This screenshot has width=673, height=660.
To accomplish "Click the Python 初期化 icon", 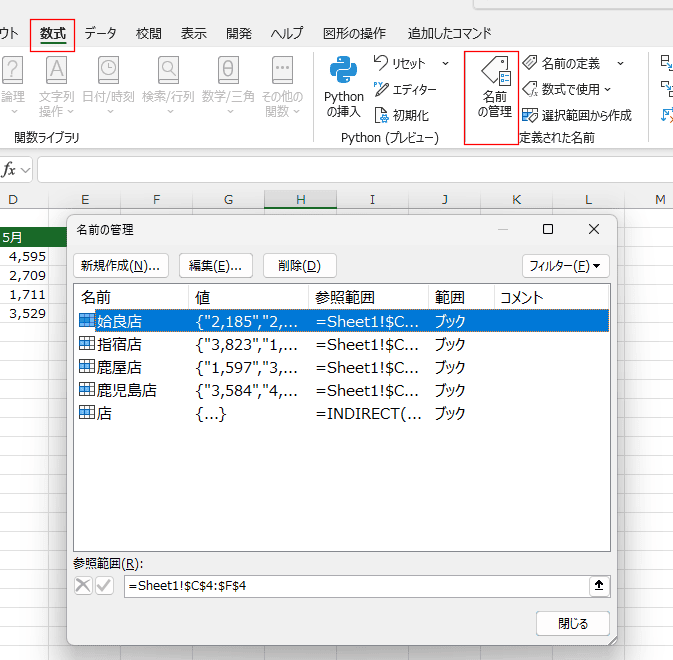I will click(x=381, y=115).
